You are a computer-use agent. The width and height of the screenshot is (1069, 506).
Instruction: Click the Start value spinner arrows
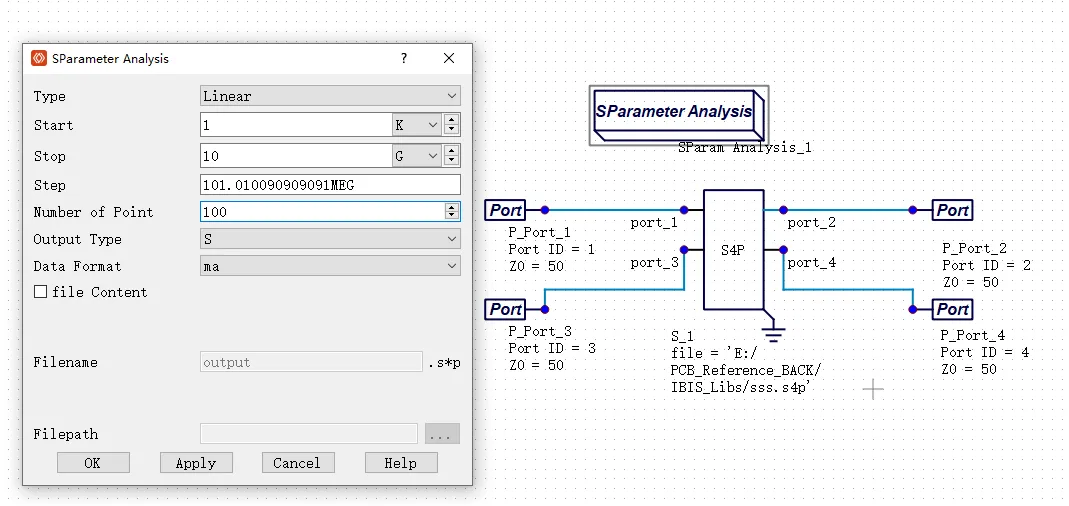[451, 125]
